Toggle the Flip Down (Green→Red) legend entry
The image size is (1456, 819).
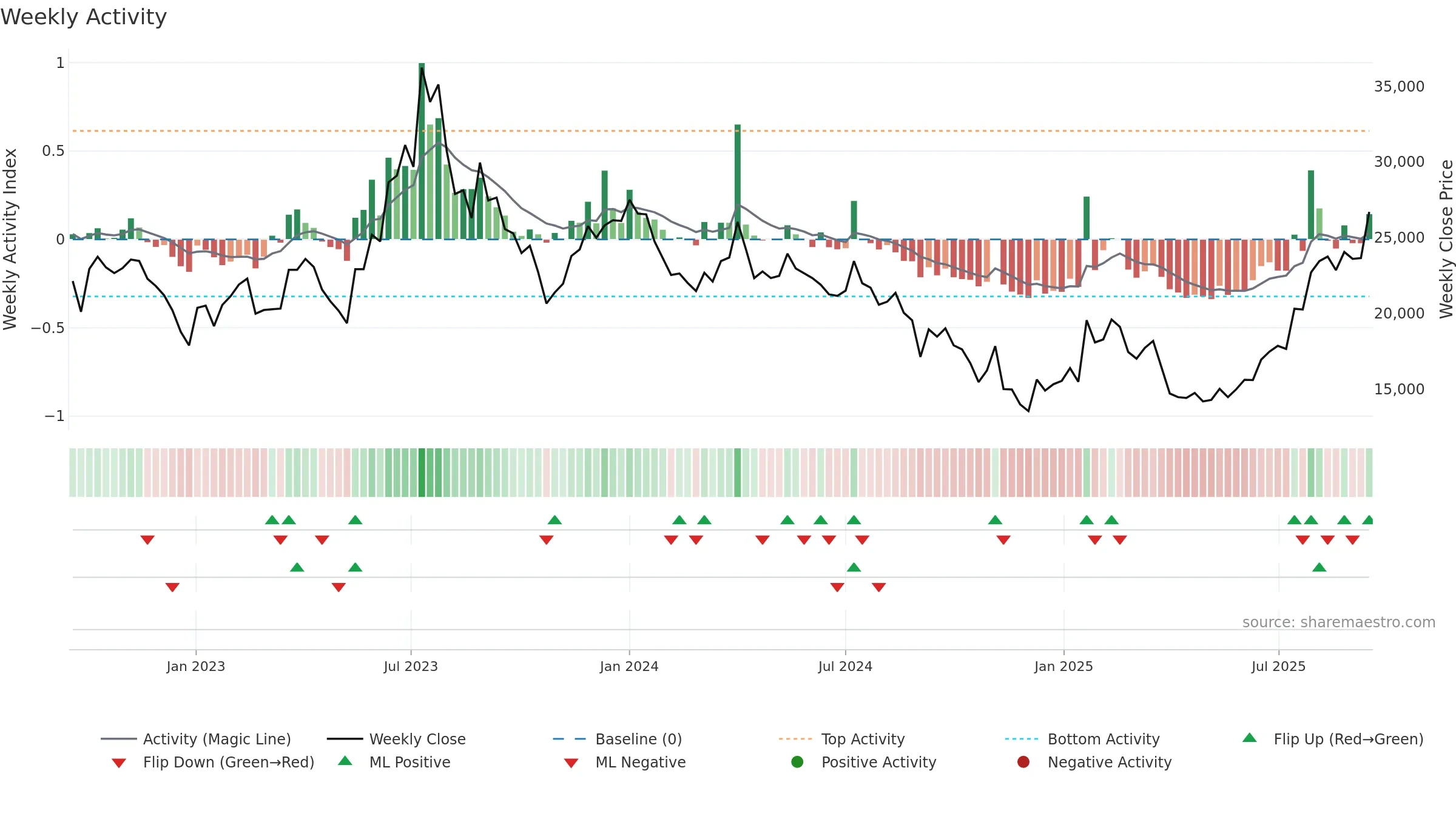point(213,762)
